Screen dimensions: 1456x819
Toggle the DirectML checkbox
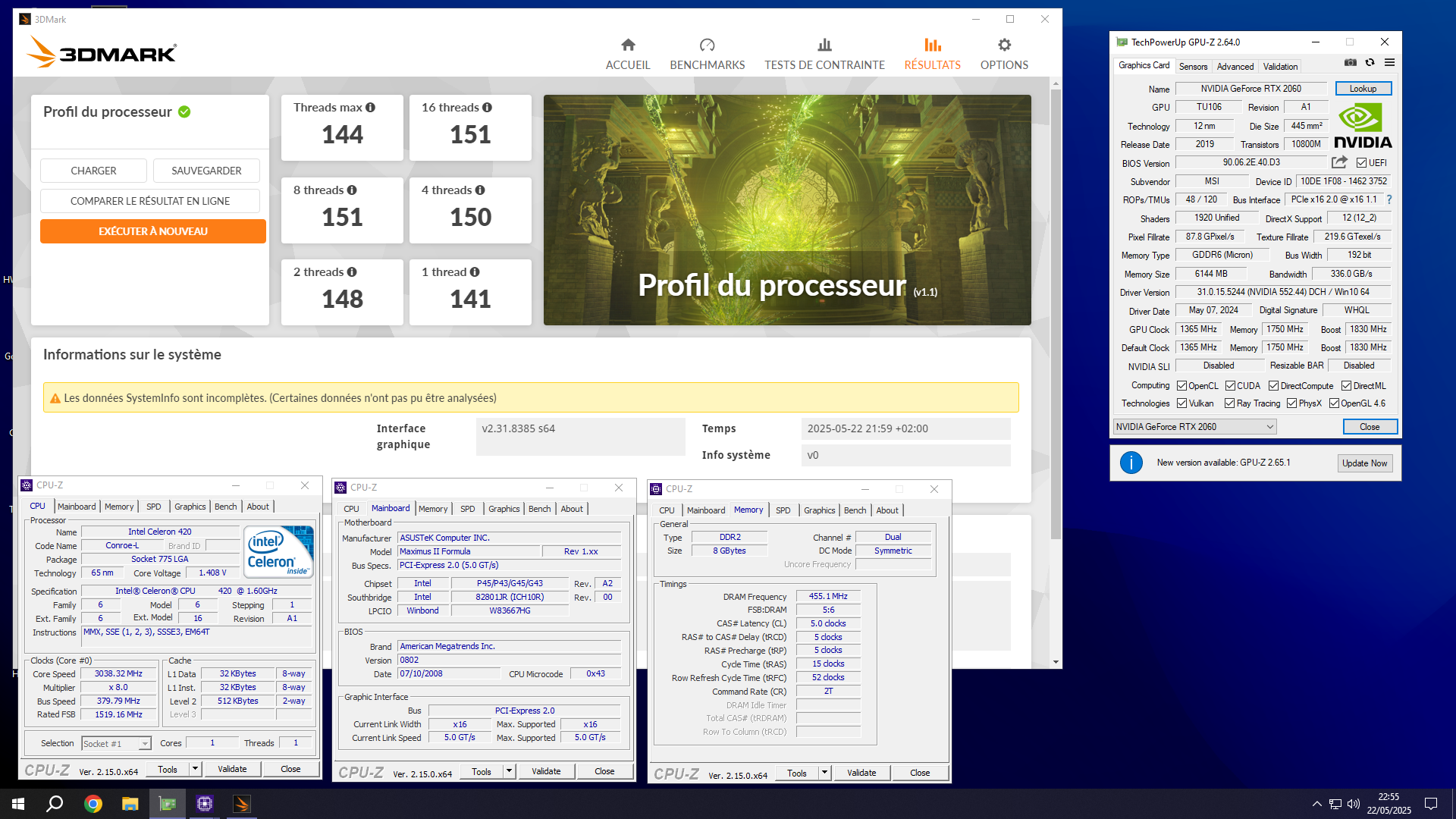(x=1347, y=386)
